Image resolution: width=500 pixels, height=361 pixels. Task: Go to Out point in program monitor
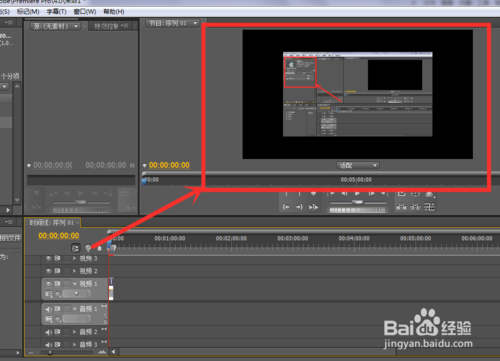tap(299, 207)
